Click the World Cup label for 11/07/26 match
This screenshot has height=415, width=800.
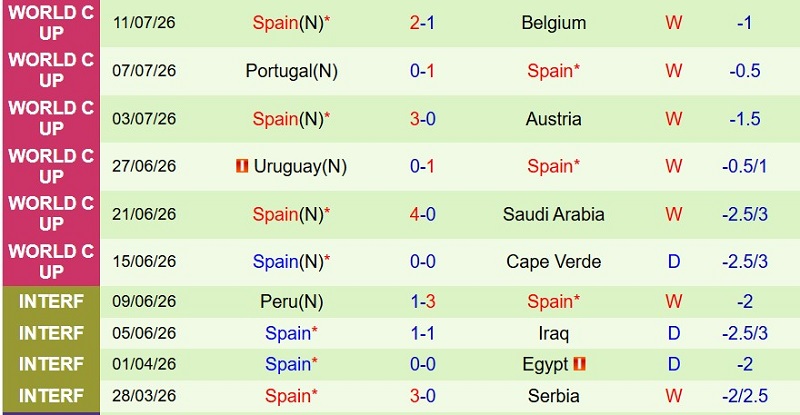51,23
